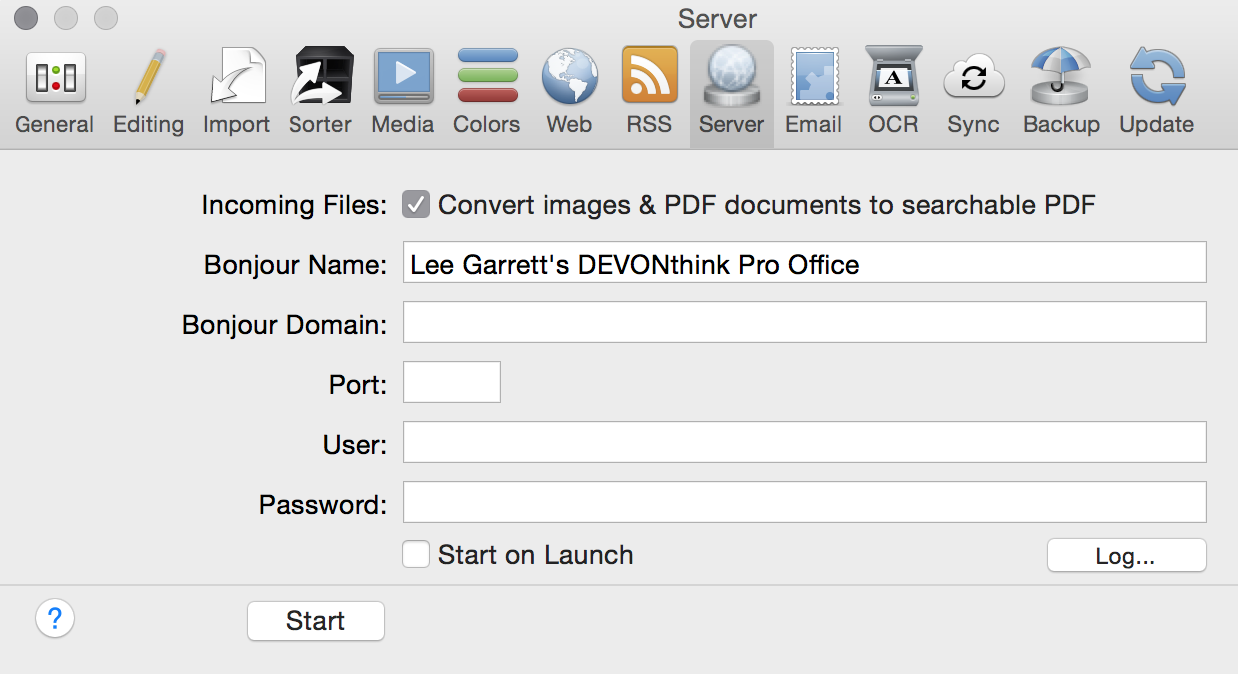The width and height of the screenshot is (1238, 674).
Task: Show the Backup preferences pane
Action: click(x=1061, y=92)
